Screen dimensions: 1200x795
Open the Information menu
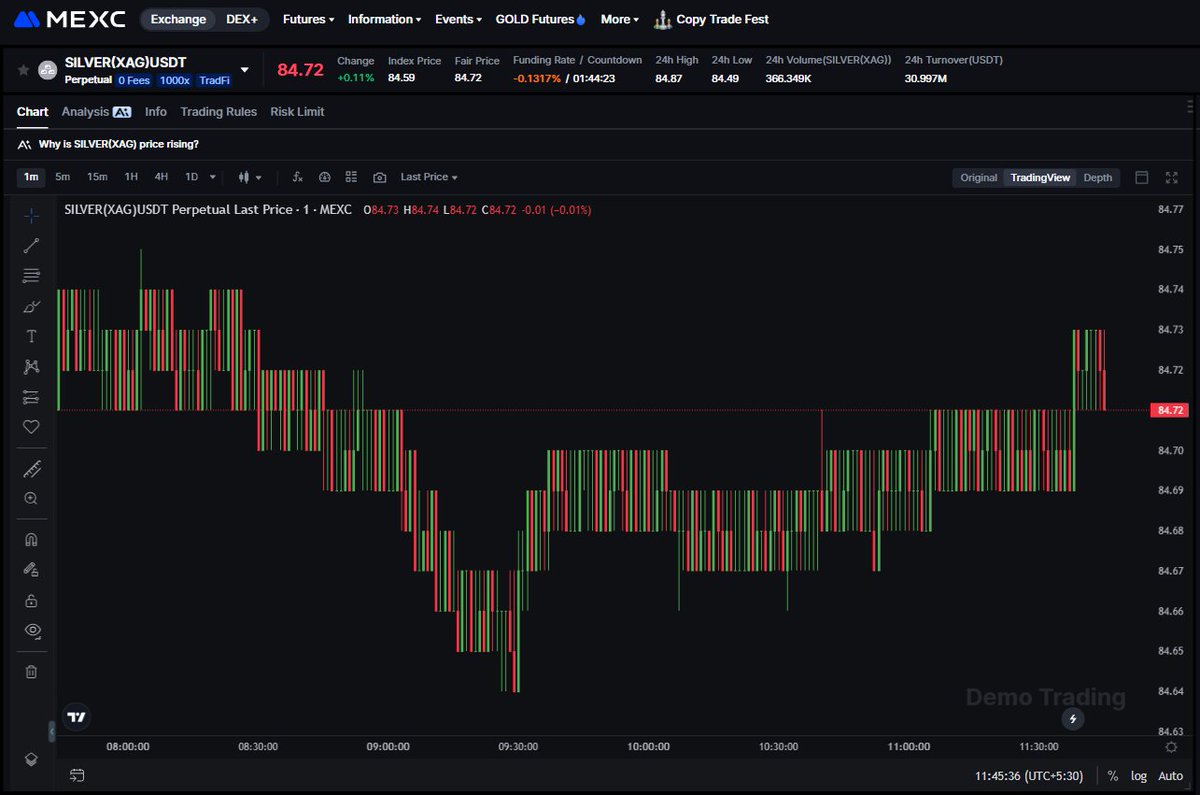click(x=384, y=19)
